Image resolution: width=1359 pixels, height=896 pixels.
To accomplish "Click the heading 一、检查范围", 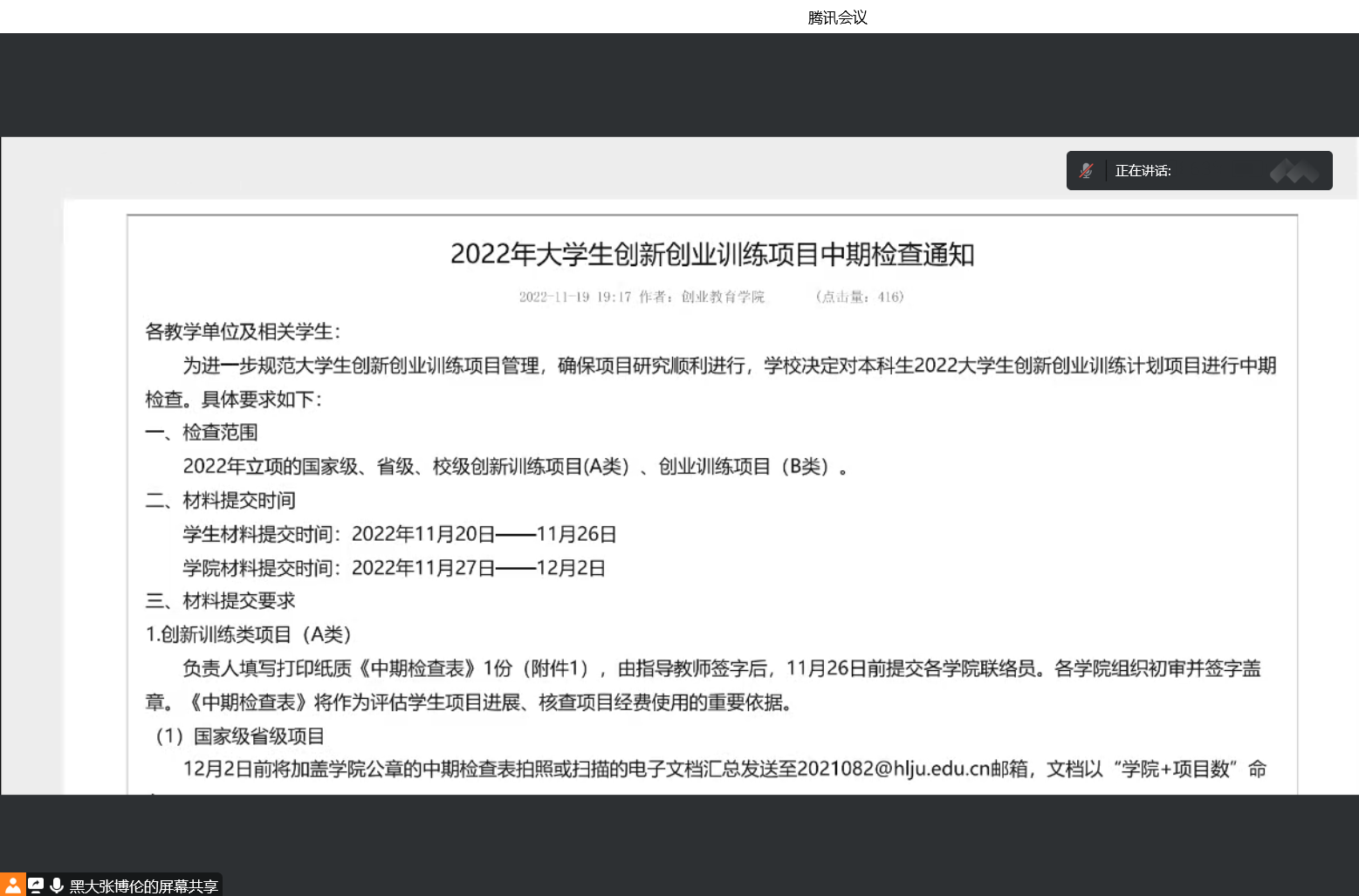I will coord(202,433).
